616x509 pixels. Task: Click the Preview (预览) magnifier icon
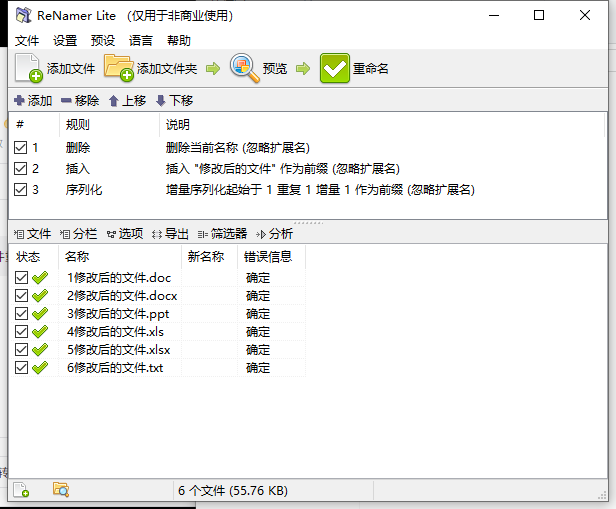(245, 68)
